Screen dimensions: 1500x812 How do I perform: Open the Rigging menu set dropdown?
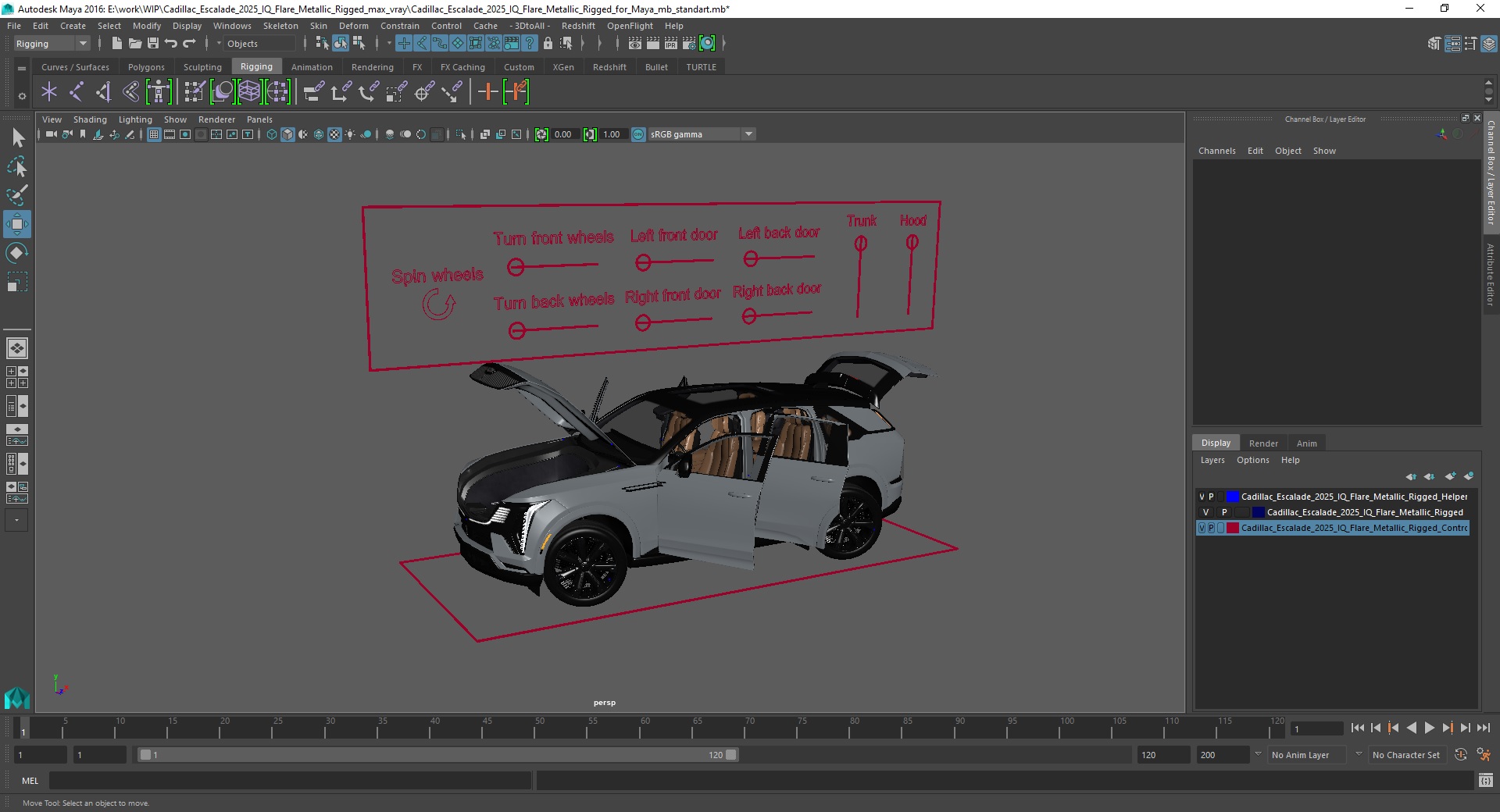(x=52, y=44)
